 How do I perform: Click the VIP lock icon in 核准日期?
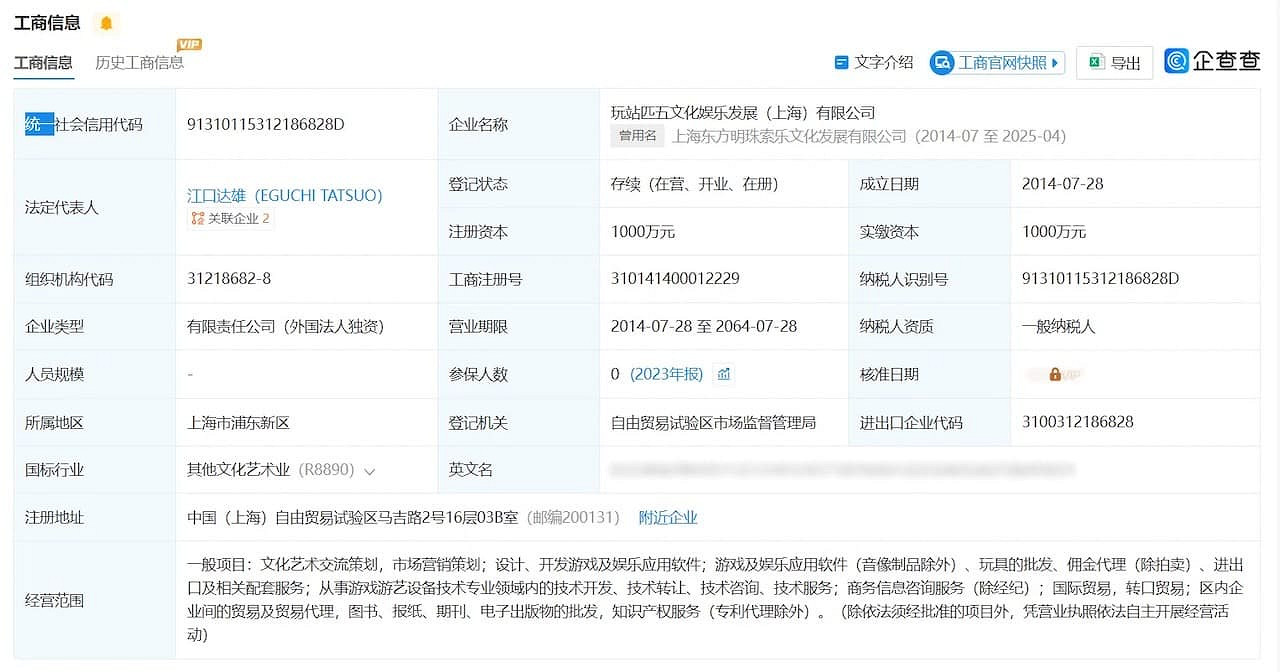[x=1055, y=374]
